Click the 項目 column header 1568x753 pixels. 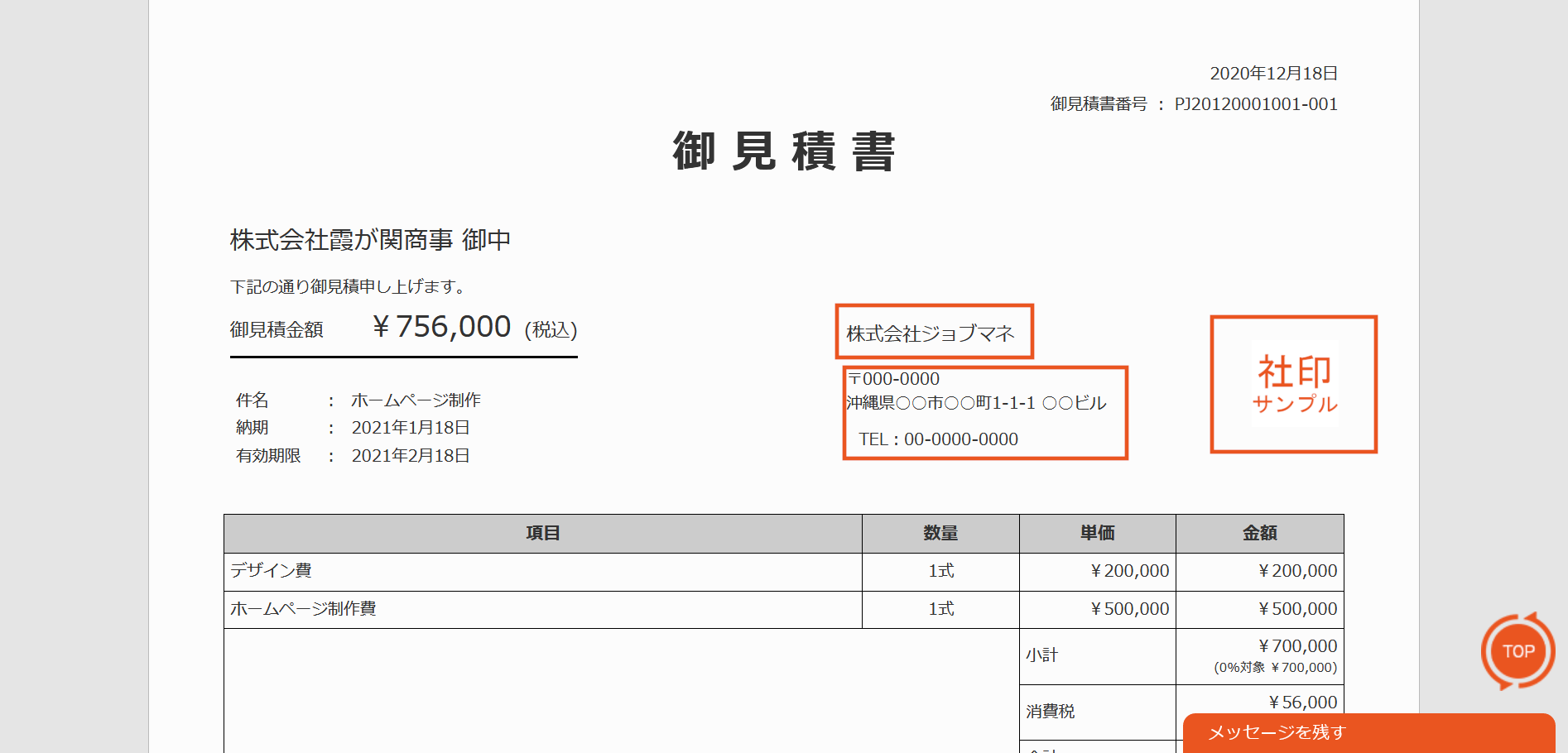point(543,534)
